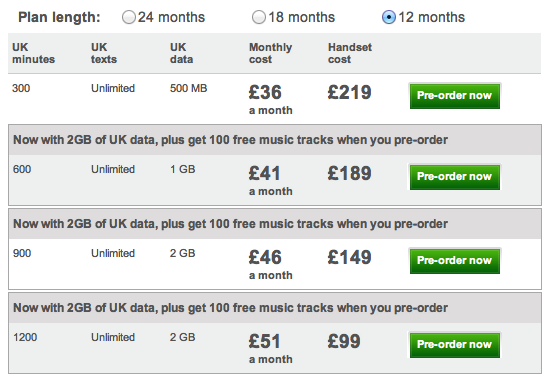Viewport: 547px width, 381px height.
Task: Click the Plan length label
Action: click(x=59, y=17)
